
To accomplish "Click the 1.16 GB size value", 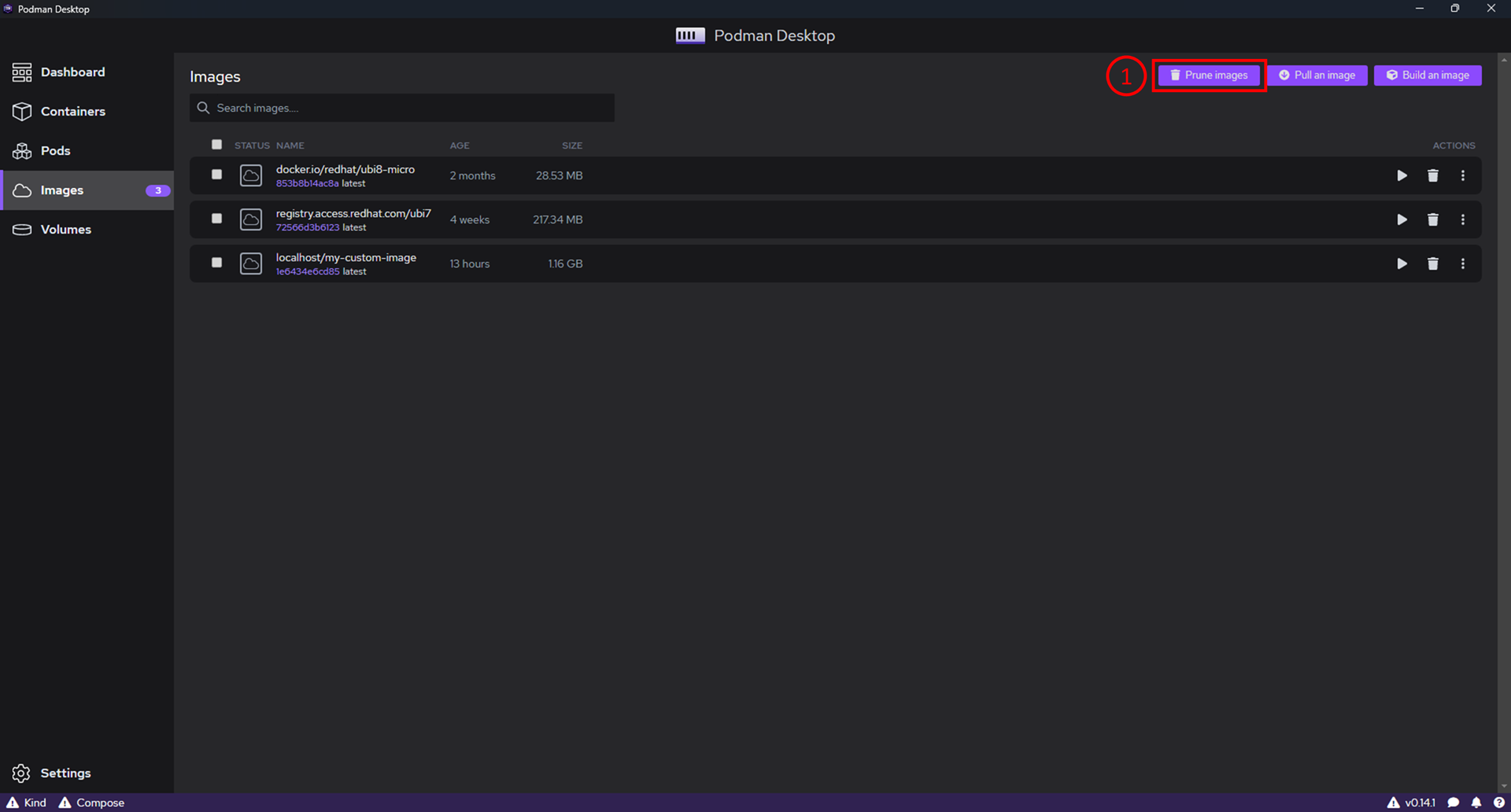I will point(565,264).
